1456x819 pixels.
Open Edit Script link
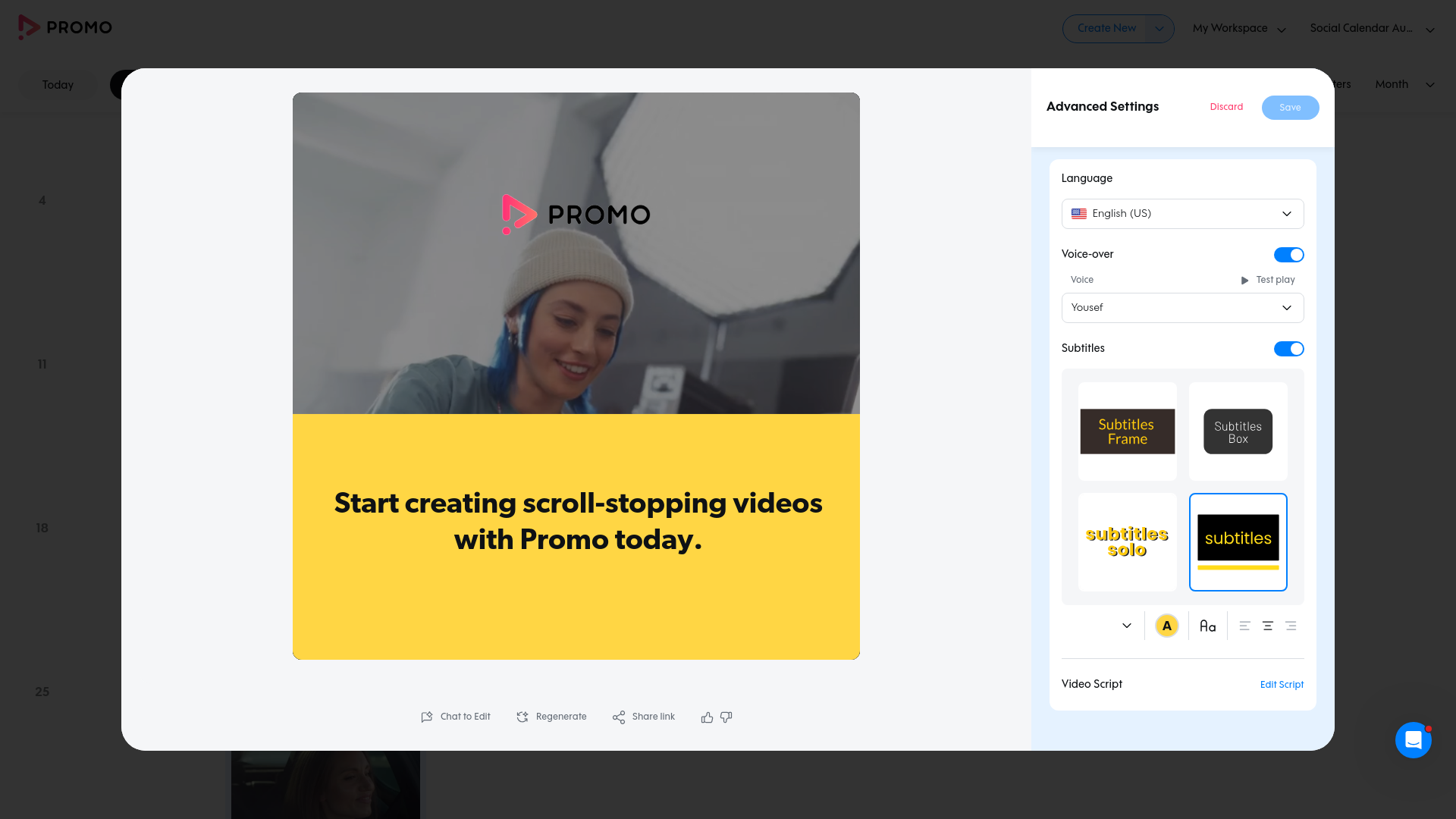coord(1282,685)
